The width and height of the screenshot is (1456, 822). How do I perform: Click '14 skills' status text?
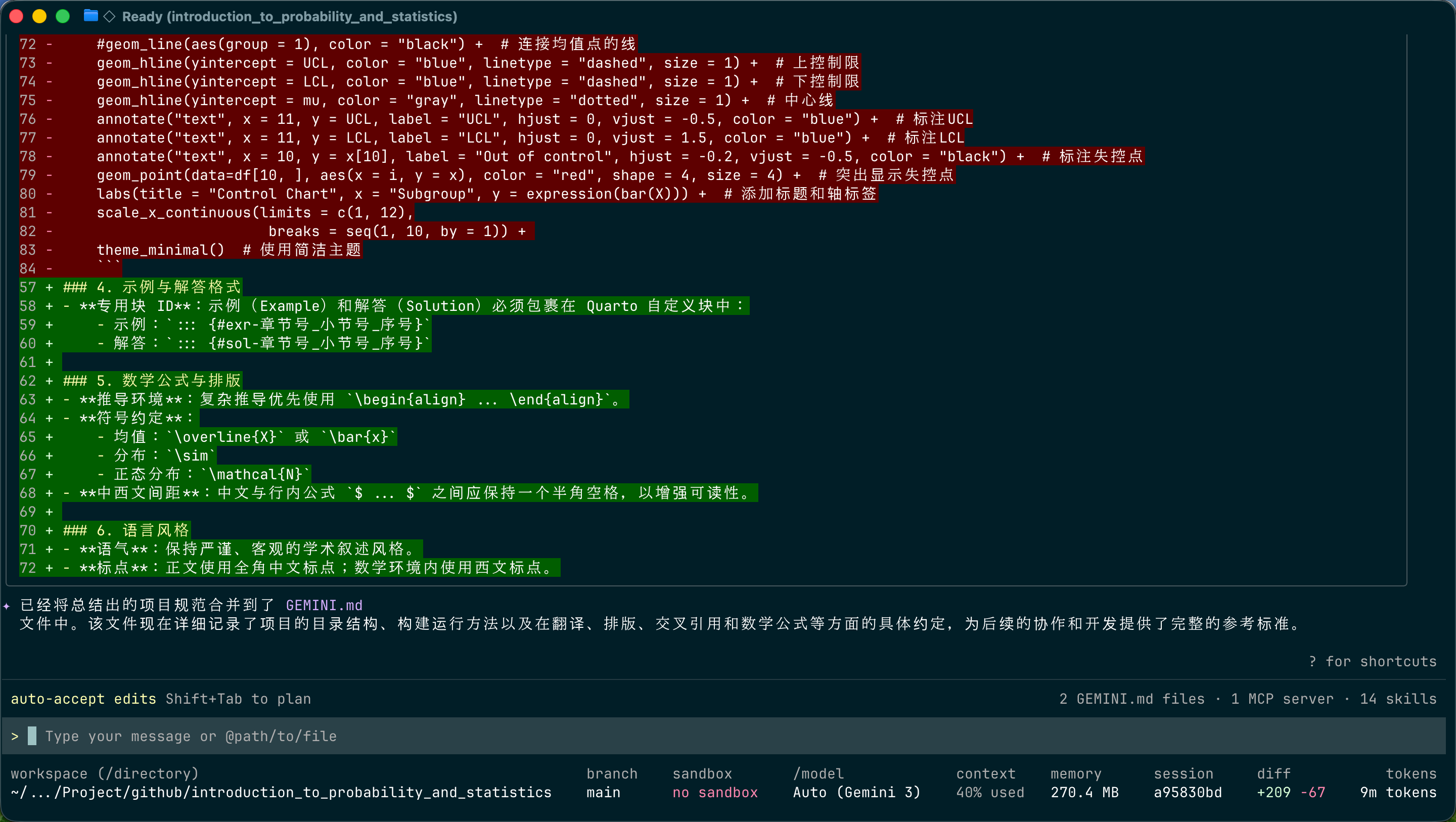(x=1398, y=699)
